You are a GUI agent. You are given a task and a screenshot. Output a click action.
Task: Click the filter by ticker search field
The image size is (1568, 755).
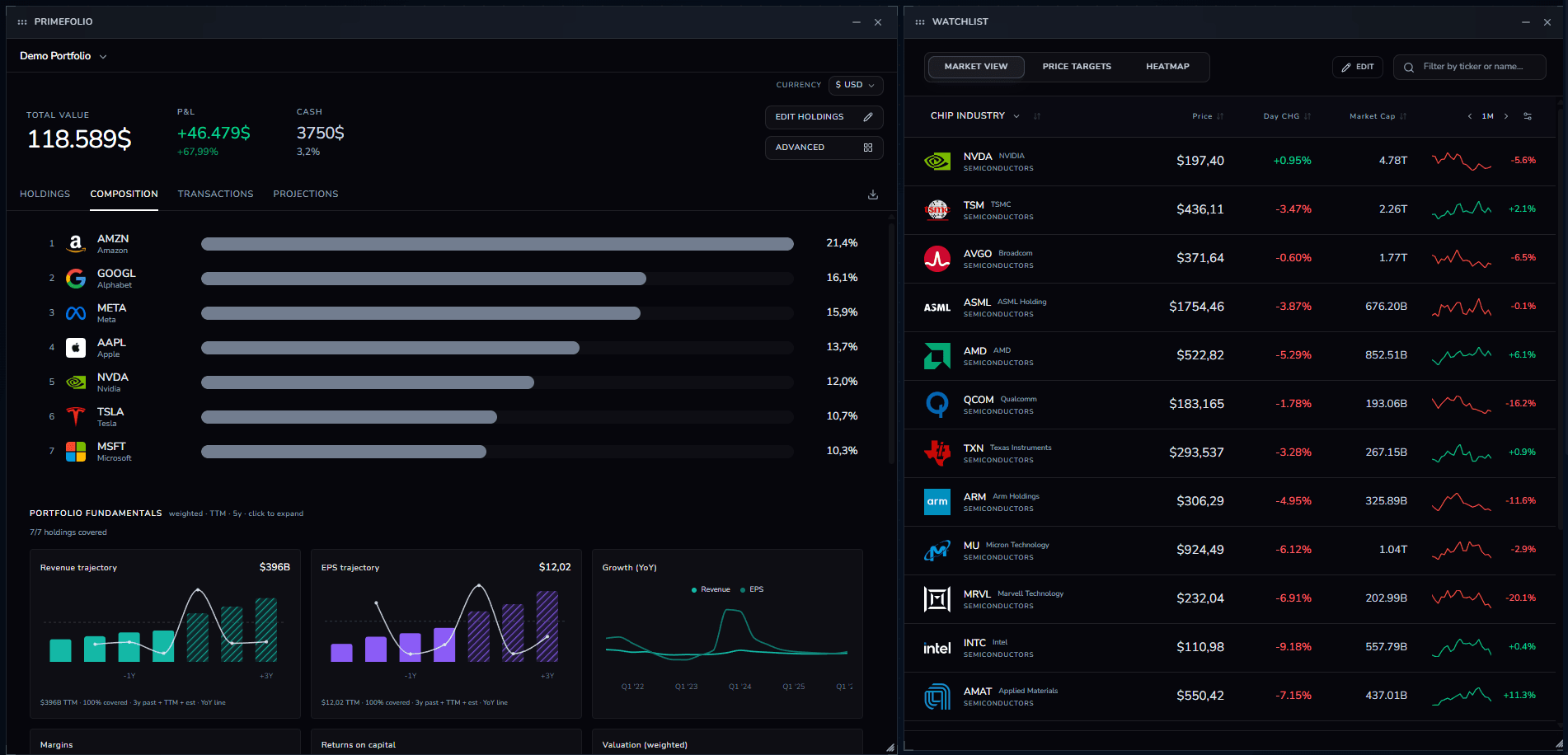pos(1470,67)
